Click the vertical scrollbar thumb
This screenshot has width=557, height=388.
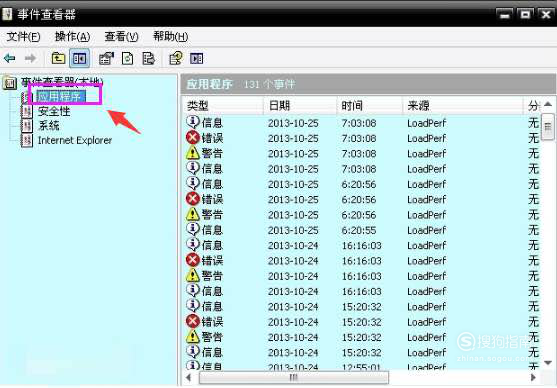(x=548, y=127)
